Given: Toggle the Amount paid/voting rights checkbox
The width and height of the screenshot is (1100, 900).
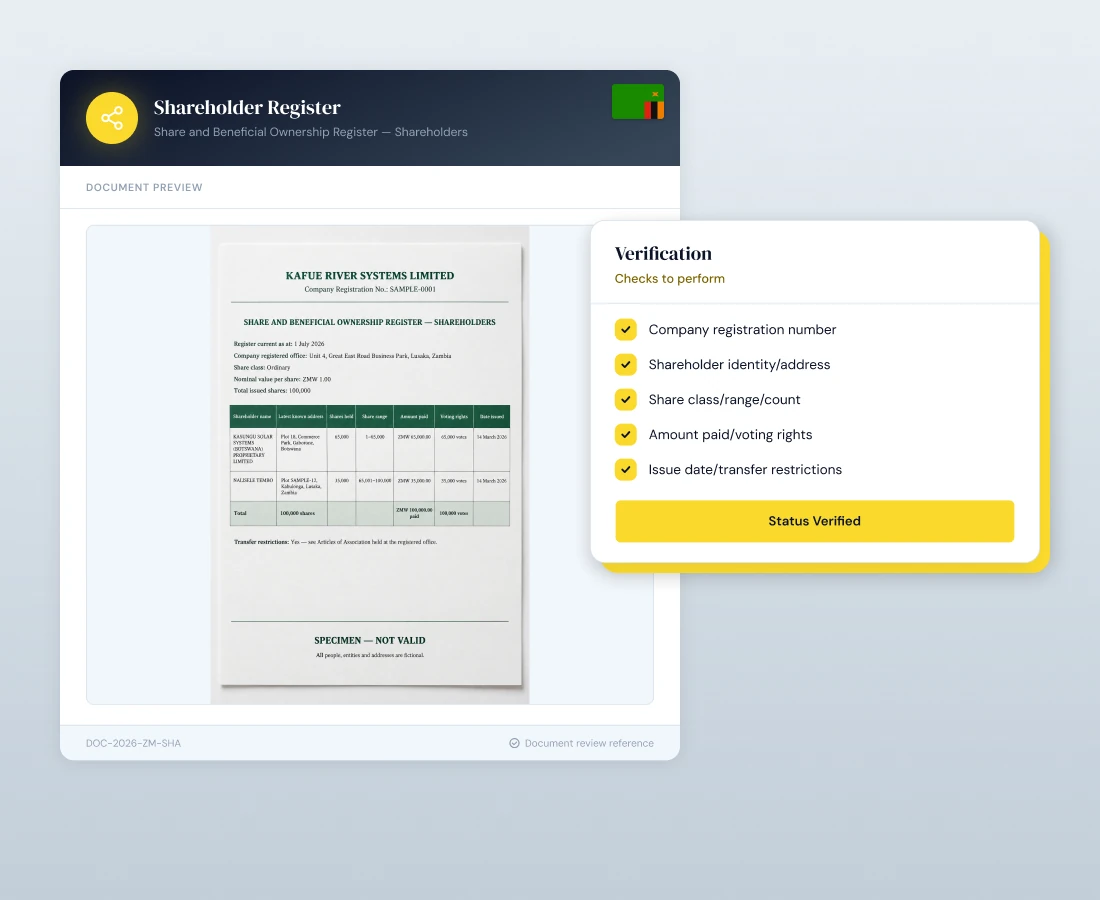Looking at the screenshot, I should [626, 435].
